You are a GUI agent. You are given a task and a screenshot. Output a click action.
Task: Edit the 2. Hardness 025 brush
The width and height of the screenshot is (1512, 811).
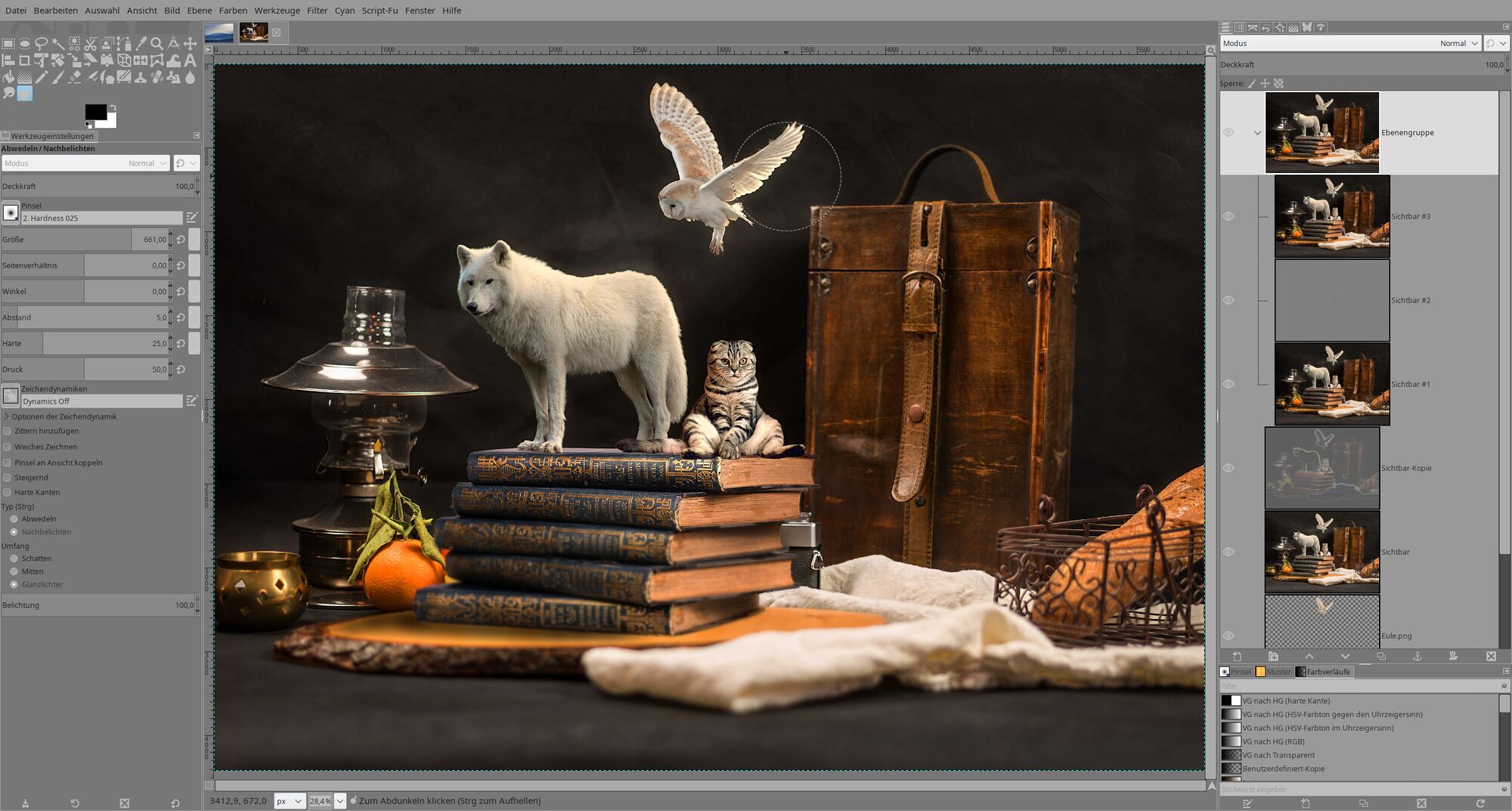(192, 218)
